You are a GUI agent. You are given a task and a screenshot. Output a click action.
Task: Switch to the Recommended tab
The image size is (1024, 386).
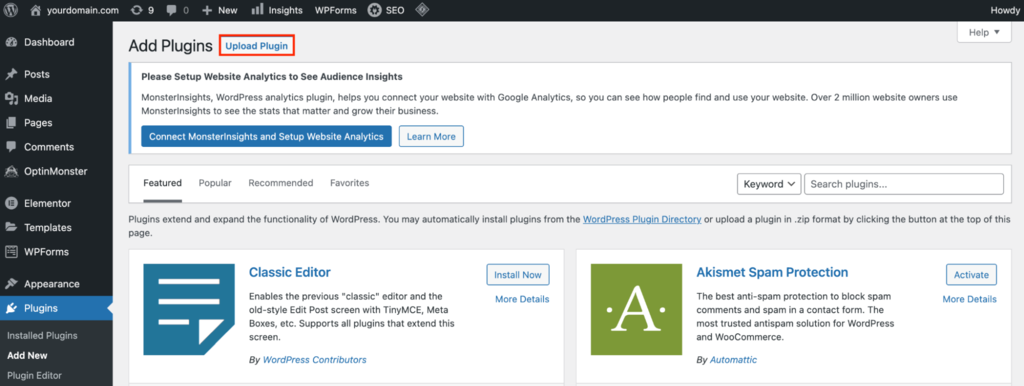click(281, 183)
